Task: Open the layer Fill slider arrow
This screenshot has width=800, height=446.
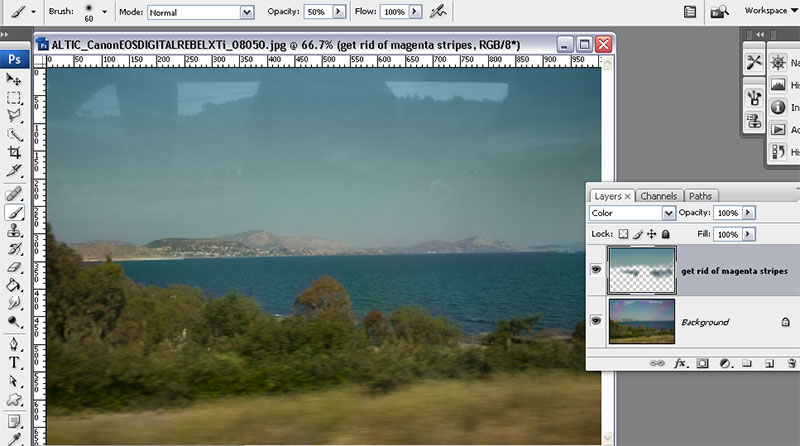Action: click(748, 234)
